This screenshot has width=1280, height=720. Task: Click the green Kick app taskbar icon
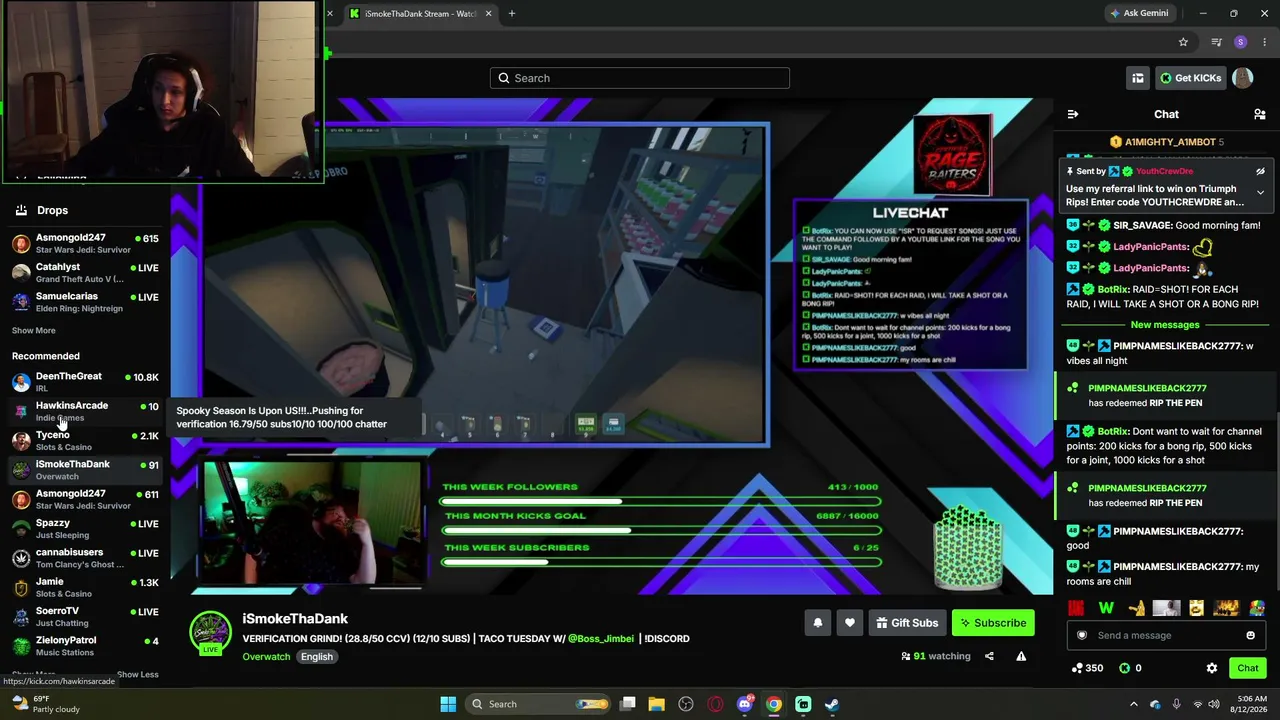tap(803, 704)
